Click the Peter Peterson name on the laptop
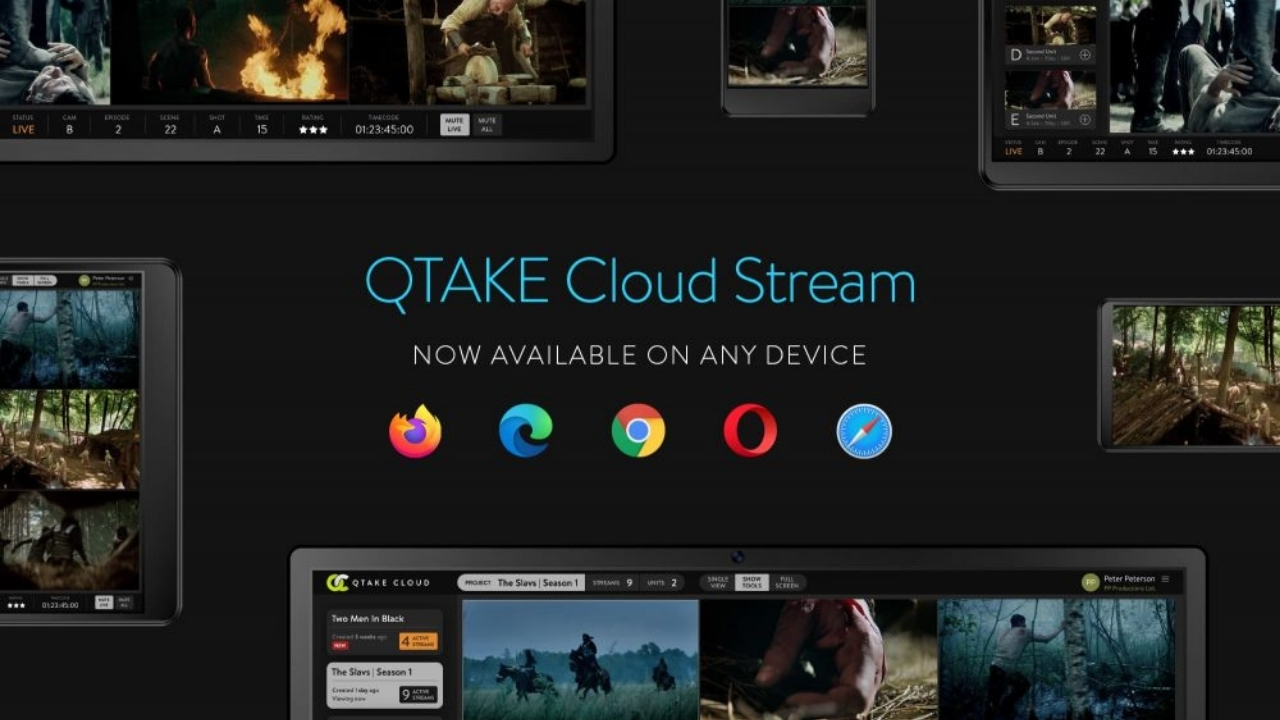 [x=1129, y=578]
